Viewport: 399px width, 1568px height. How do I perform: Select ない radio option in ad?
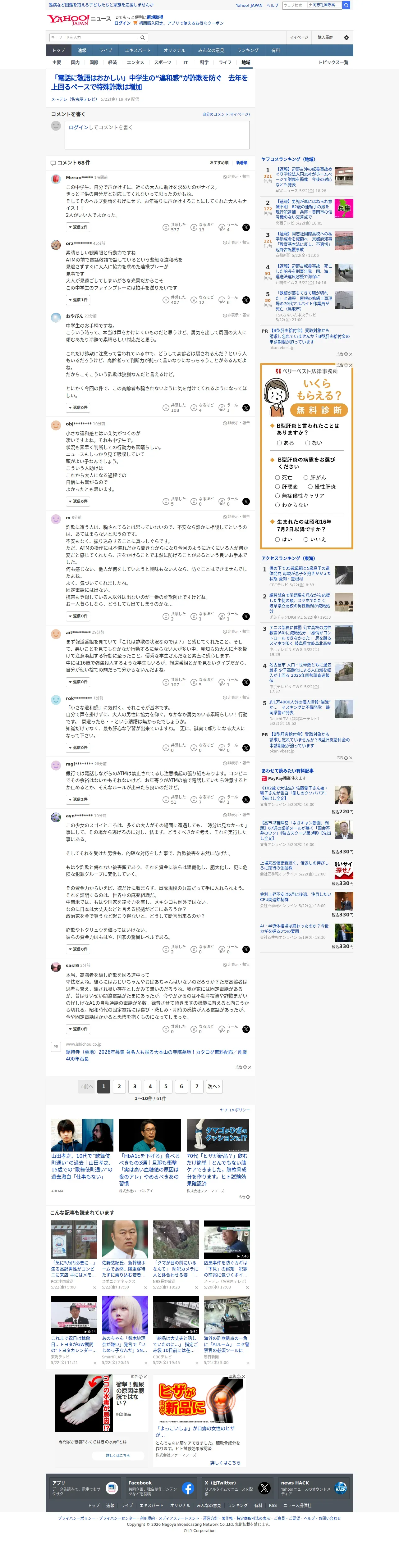308,443
